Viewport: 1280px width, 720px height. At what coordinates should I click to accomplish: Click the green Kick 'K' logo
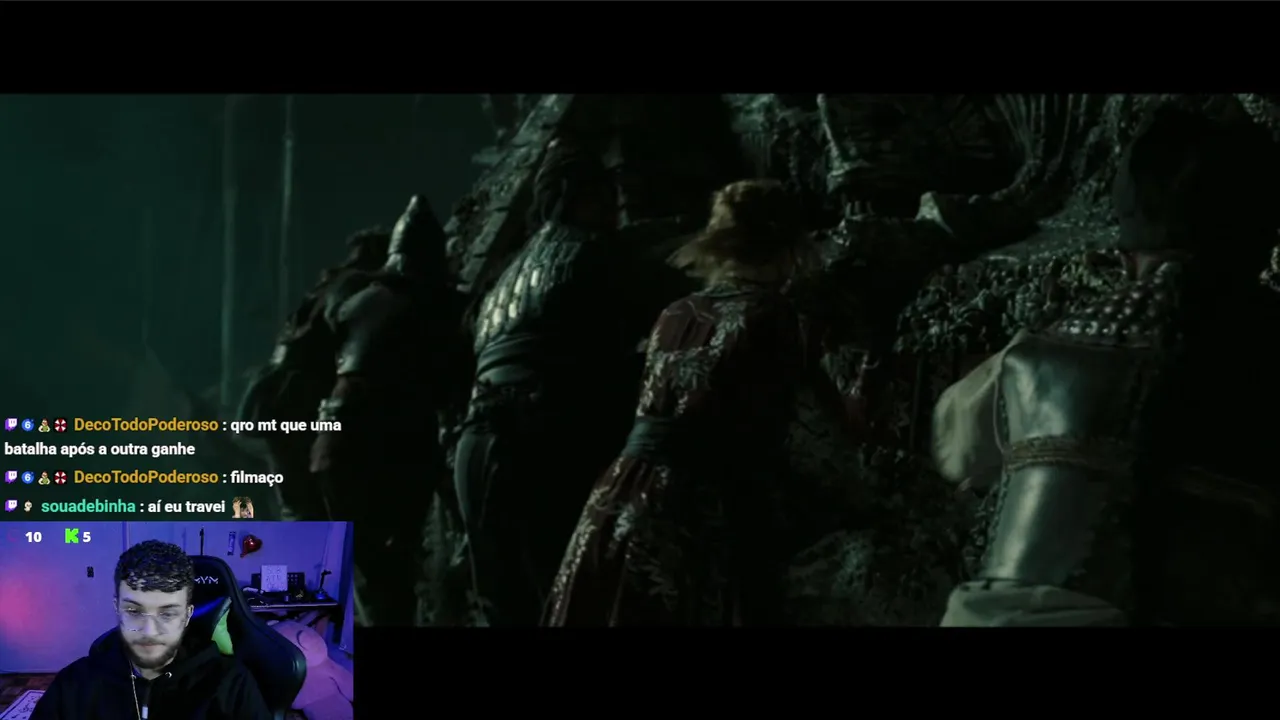(71, 536)
